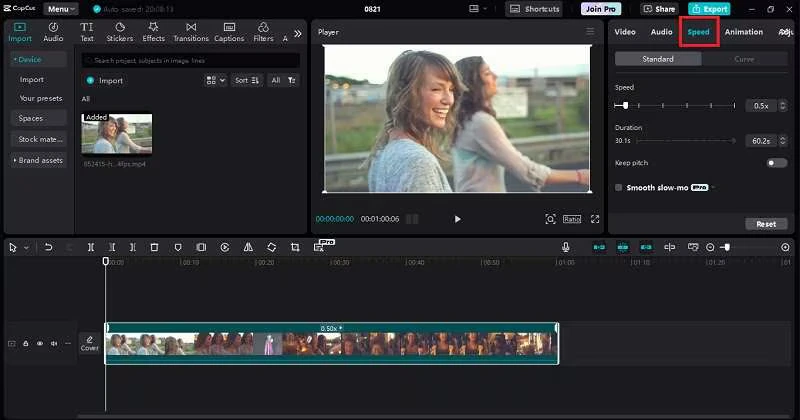Image resolution: width=800 pixels, height=420 pixels.
Task: Open the Ratio selector in player
Action: tap(572, 219)
